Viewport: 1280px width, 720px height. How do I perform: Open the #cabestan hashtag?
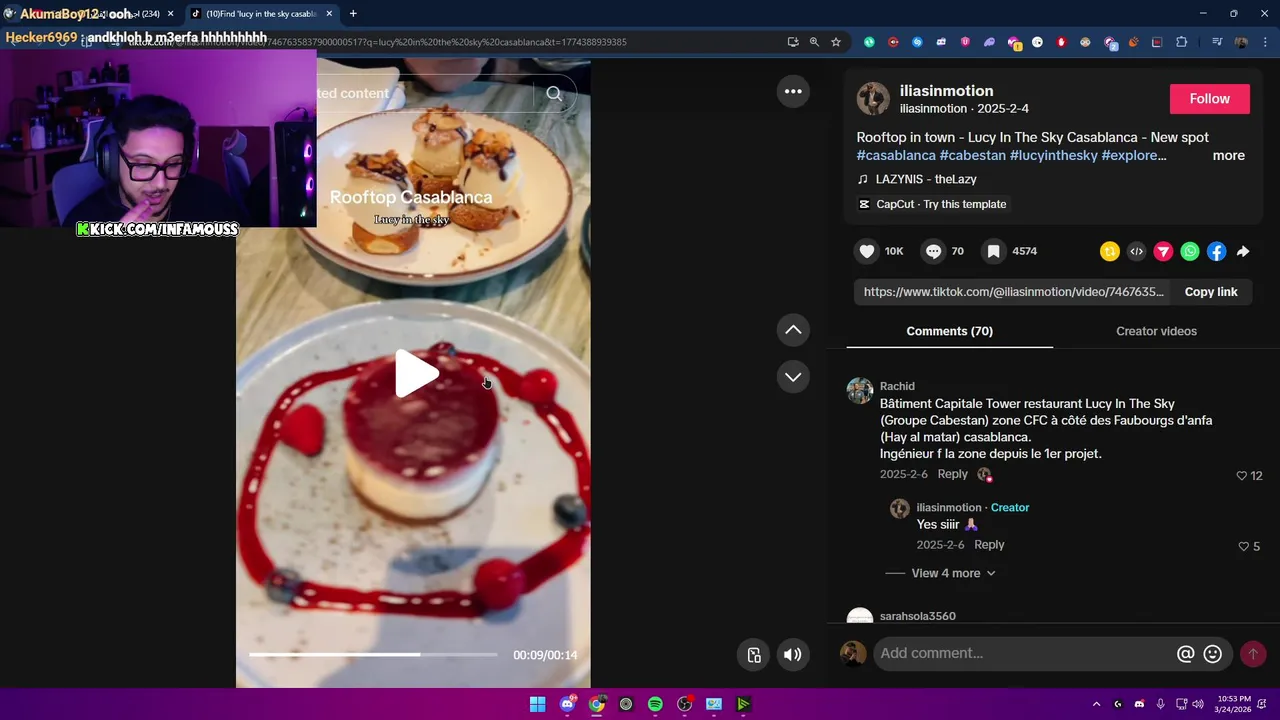(973, 156)
